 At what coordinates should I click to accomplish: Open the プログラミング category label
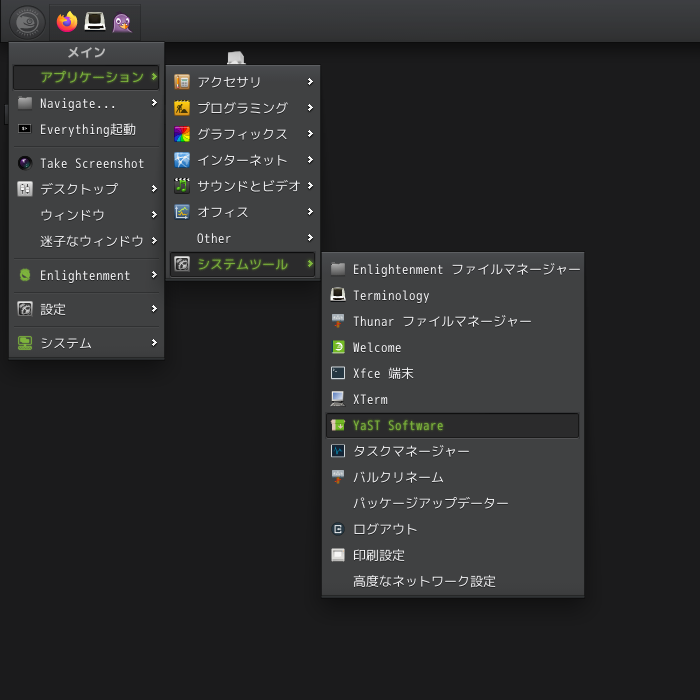point(242,108)
